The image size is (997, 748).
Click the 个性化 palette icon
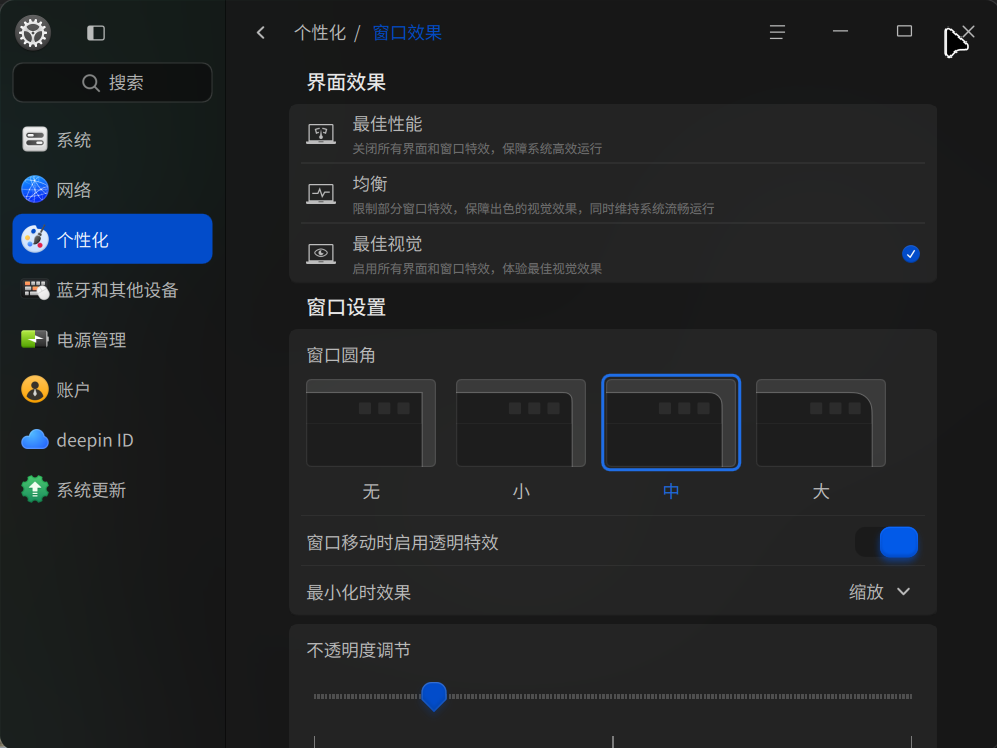(x=35, y=239)
